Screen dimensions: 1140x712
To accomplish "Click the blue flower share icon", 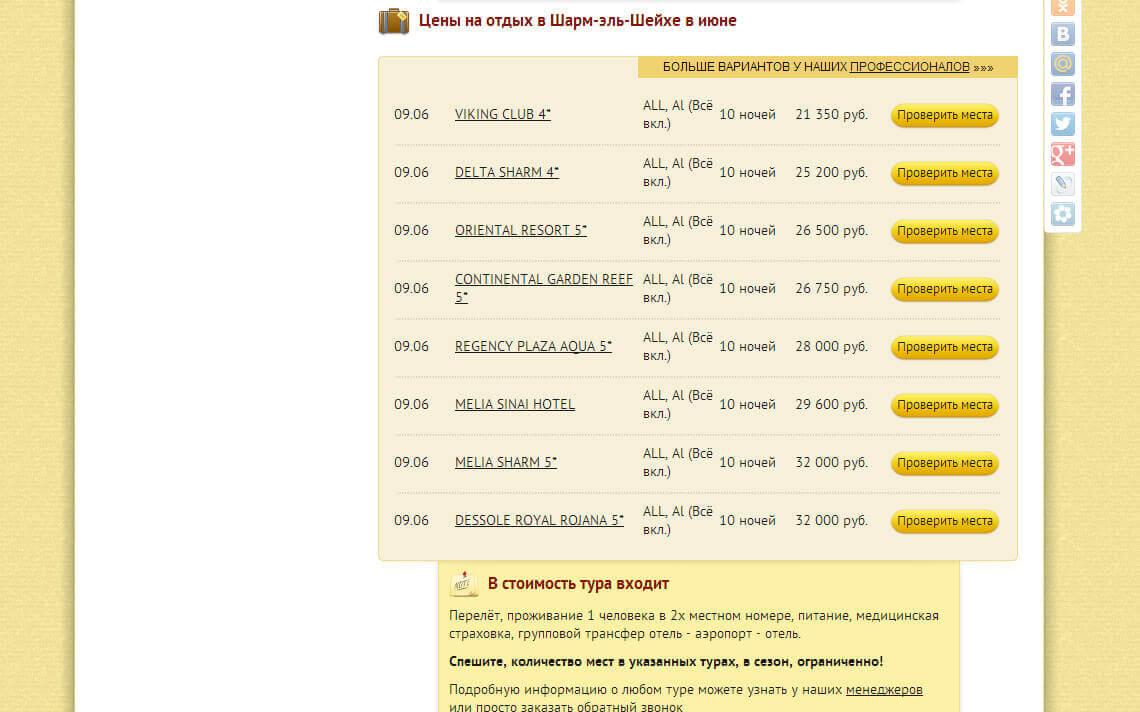I will 1062,214.
